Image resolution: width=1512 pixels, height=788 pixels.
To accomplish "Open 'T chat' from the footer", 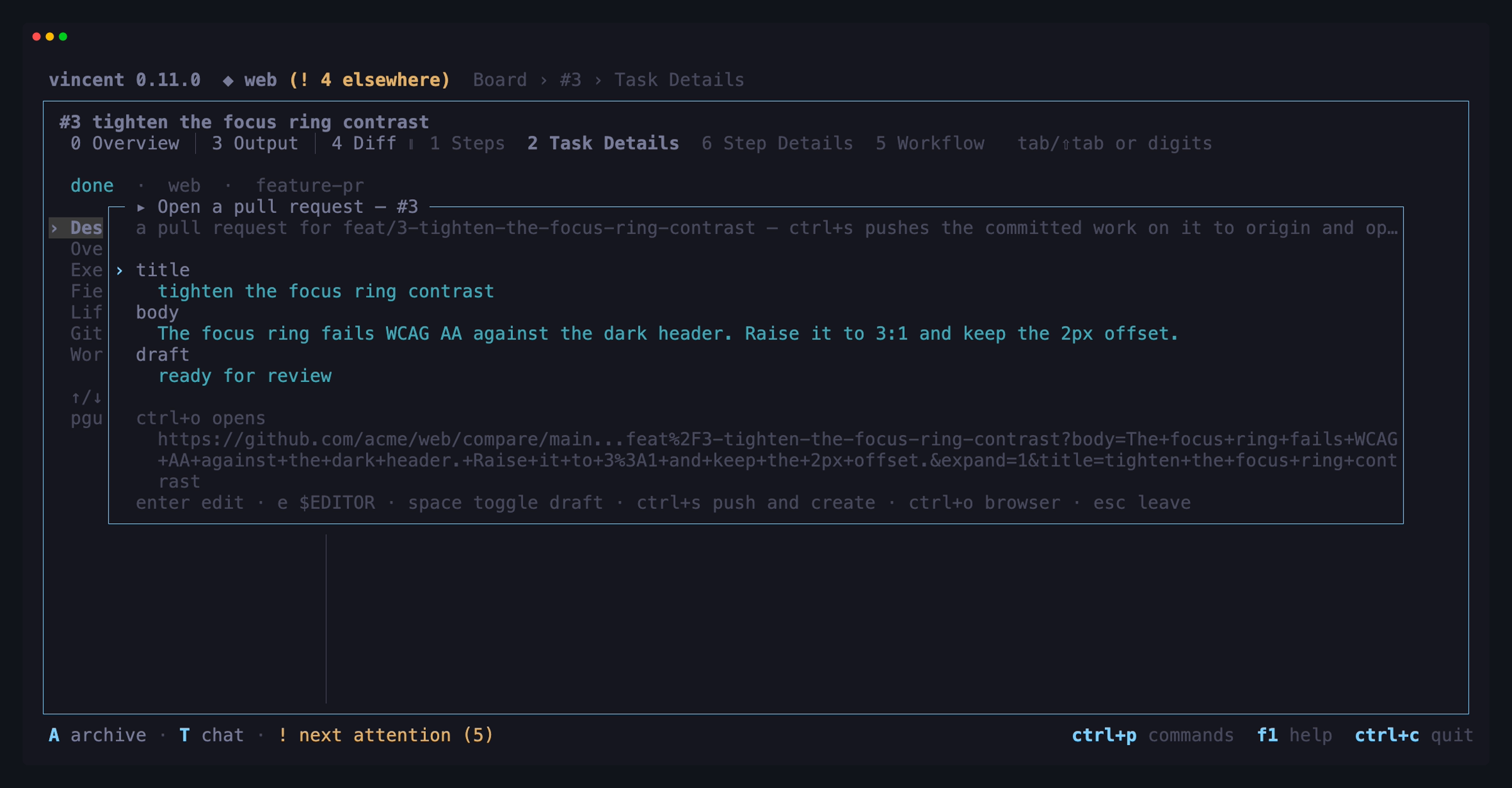I will 212,735.
